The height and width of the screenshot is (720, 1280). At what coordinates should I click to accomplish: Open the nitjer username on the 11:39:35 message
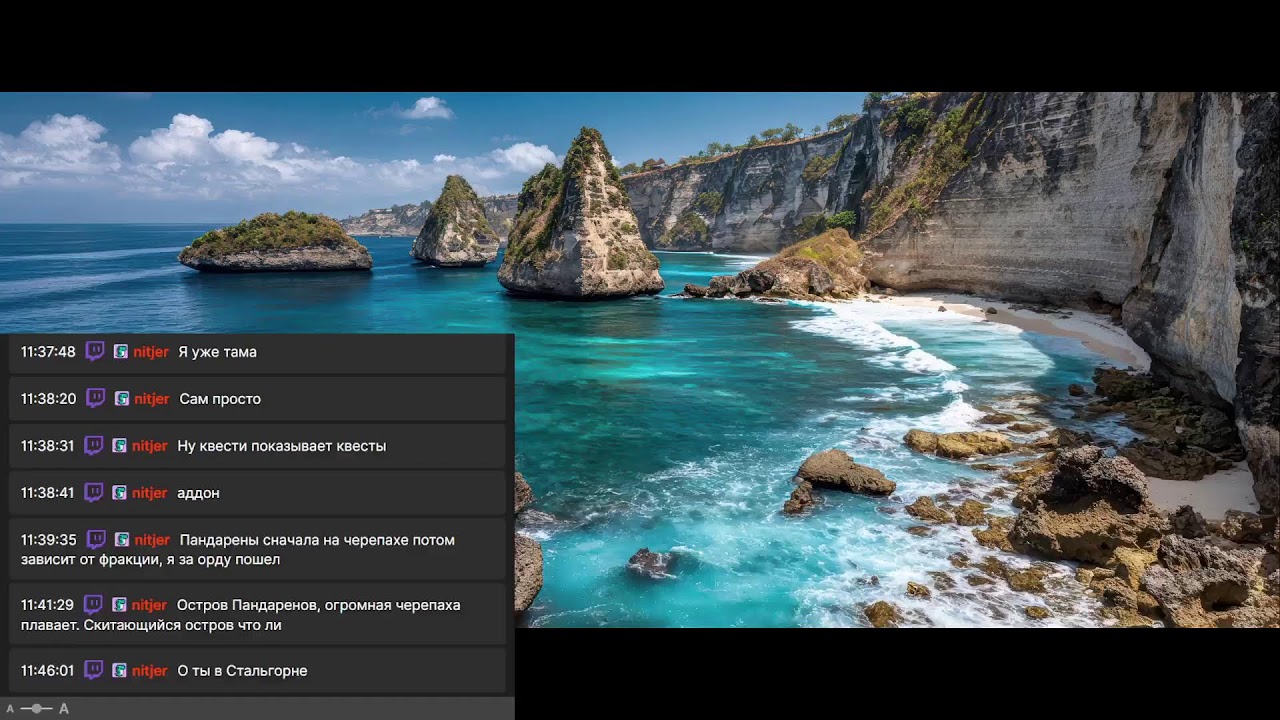(x=152, y=540)
